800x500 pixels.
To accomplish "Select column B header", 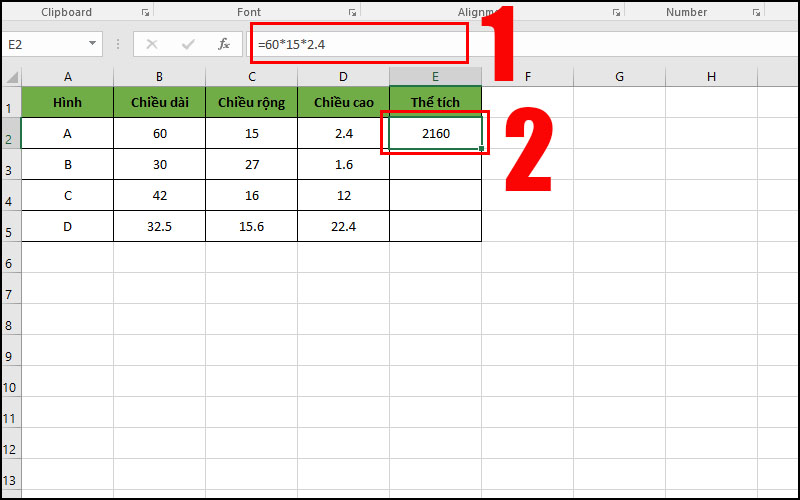I will (x=159, y=77).
